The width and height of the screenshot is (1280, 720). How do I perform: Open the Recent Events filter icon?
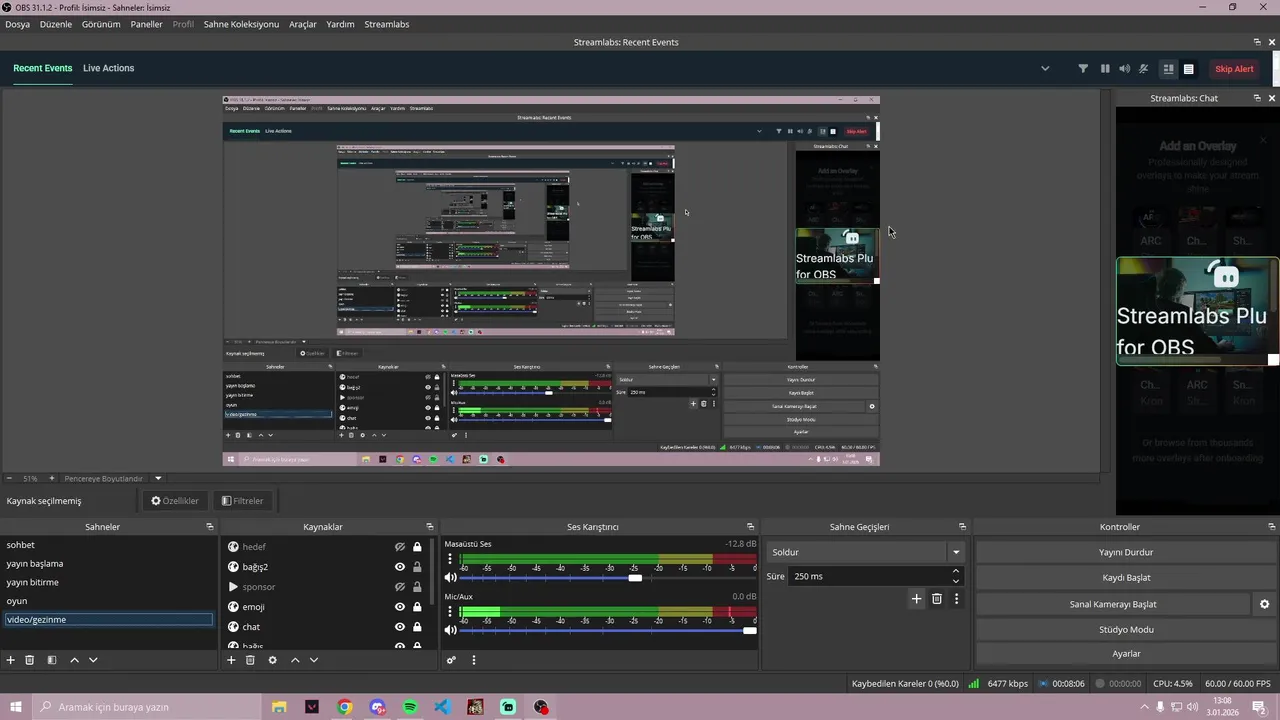(x=1083, y=69)
